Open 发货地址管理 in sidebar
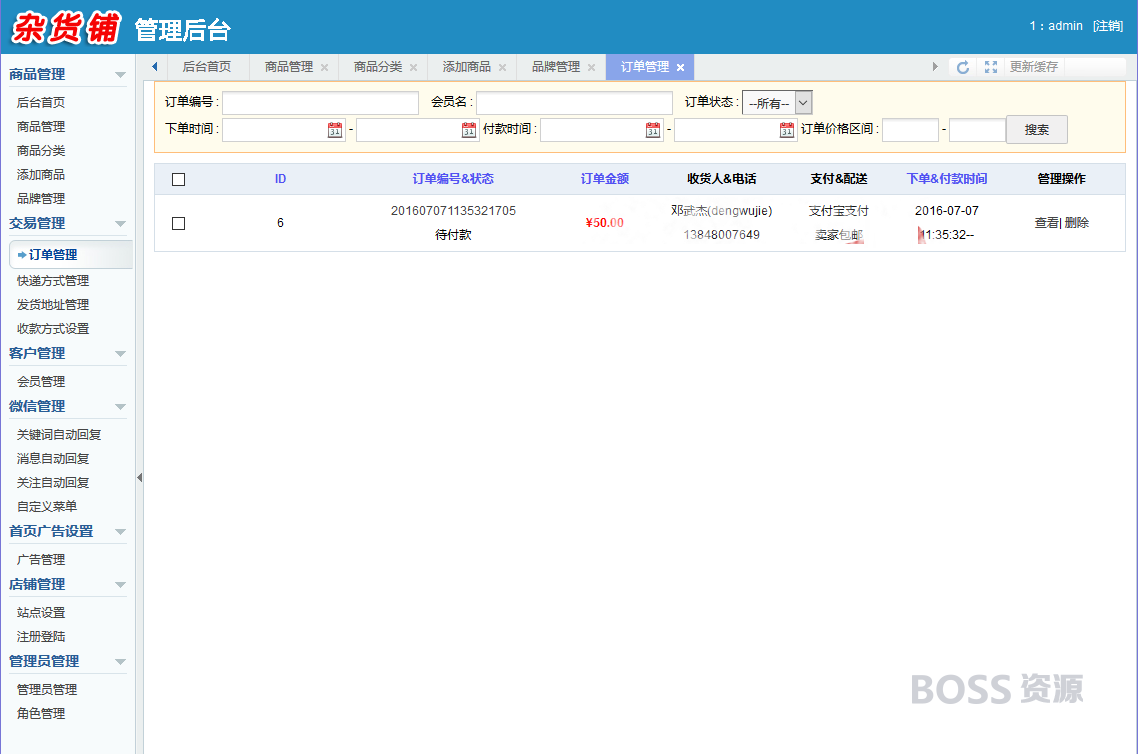This screenshot has height=754, width=1138. coord(53,305)
